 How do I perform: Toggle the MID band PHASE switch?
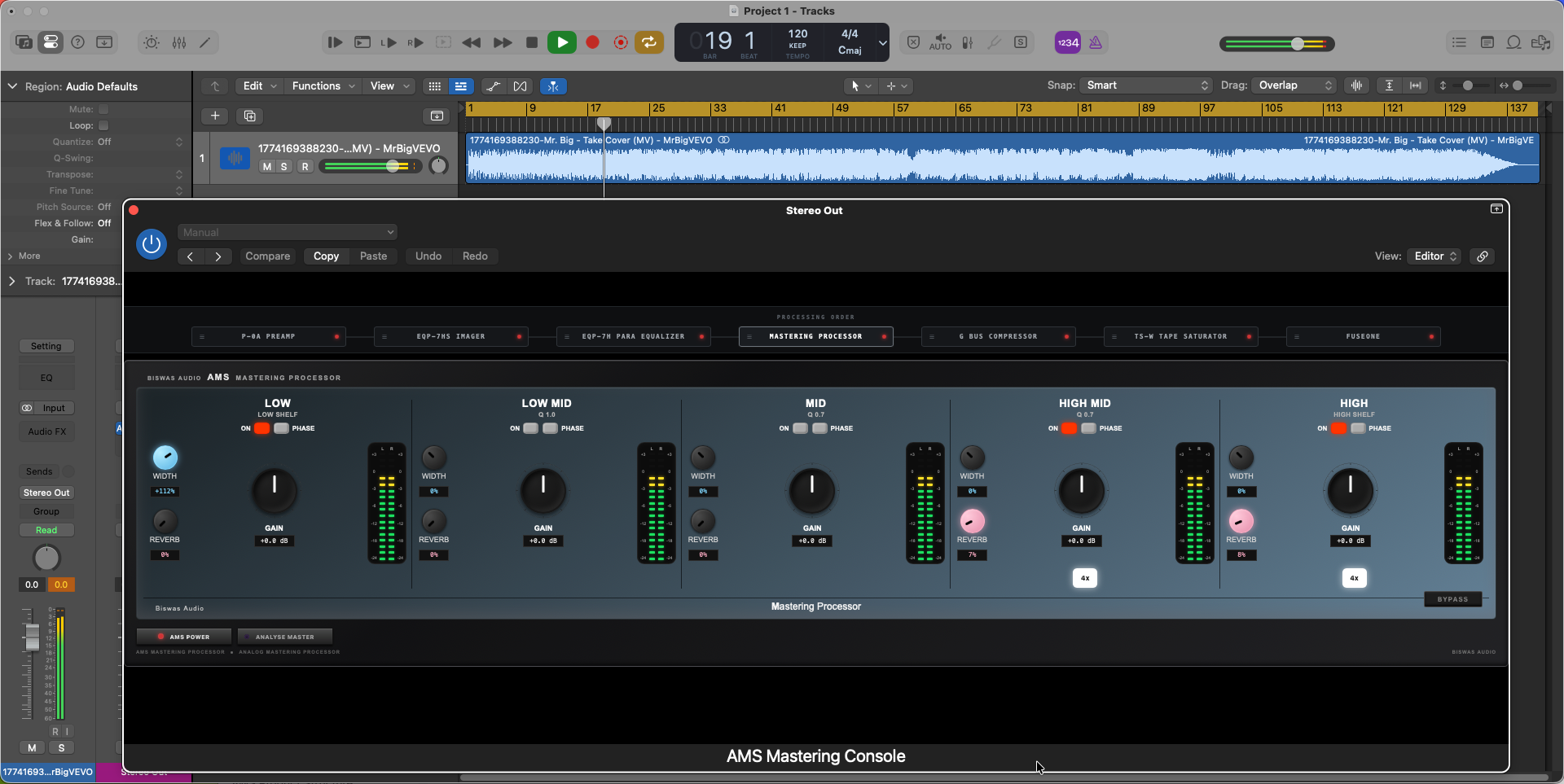[819, 428]
